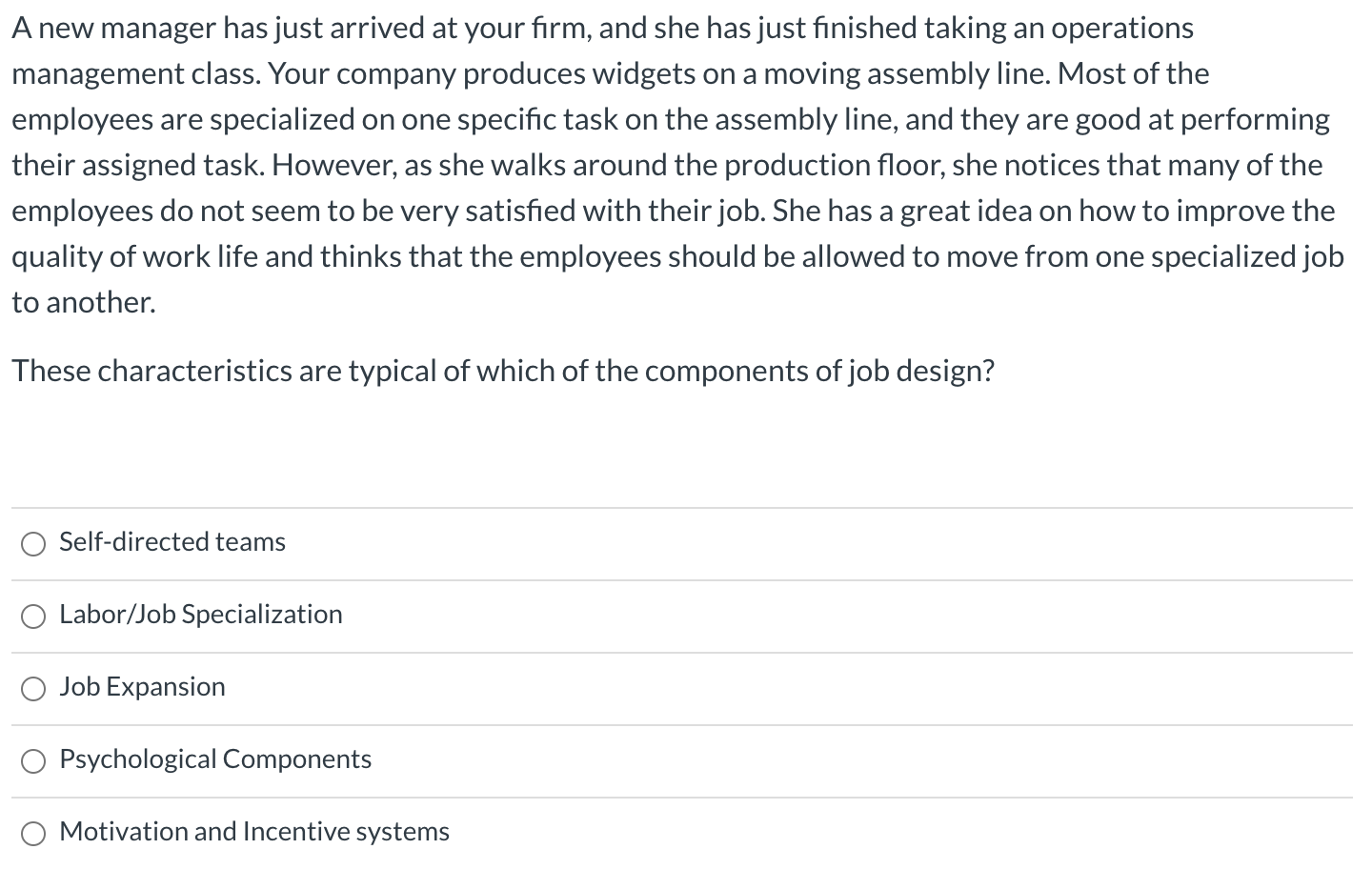Mark the Psychological Components radio button

[33, 761]
